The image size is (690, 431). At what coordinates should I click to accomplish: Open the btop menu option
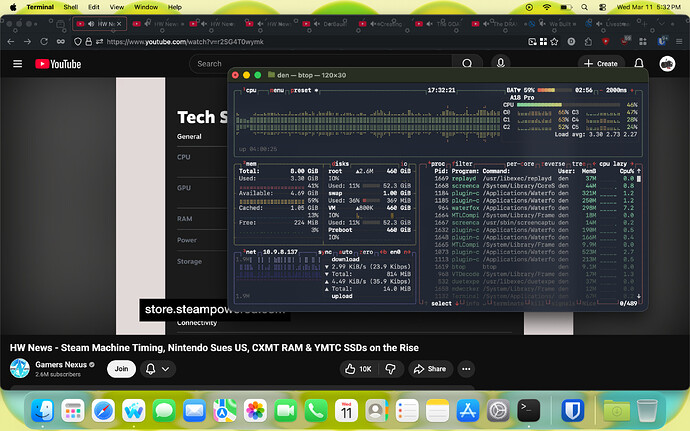click(x=277, y=90)
